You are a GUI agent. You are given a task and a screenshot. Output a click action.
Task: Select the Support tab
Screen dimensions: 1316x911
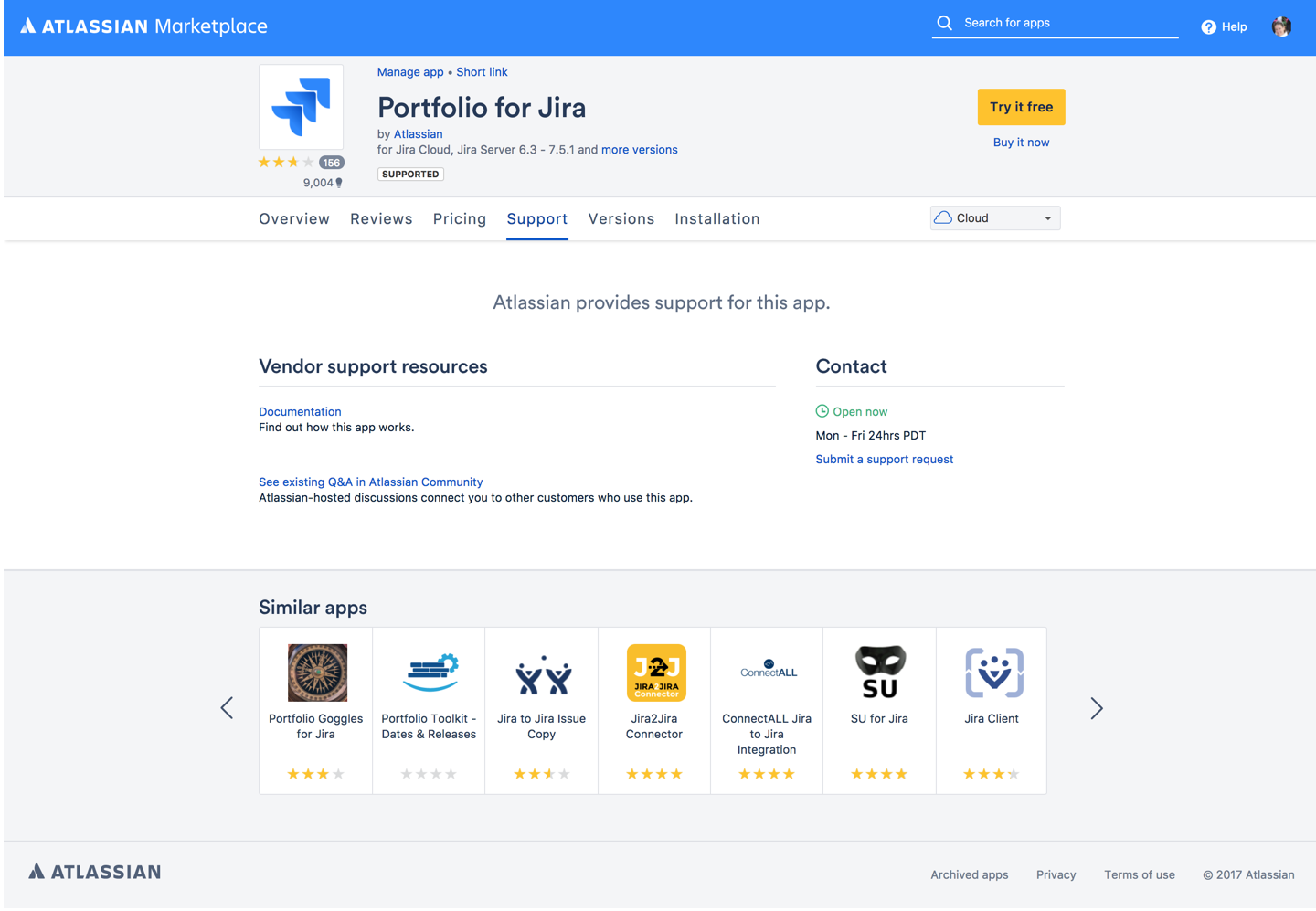point(537,219)
